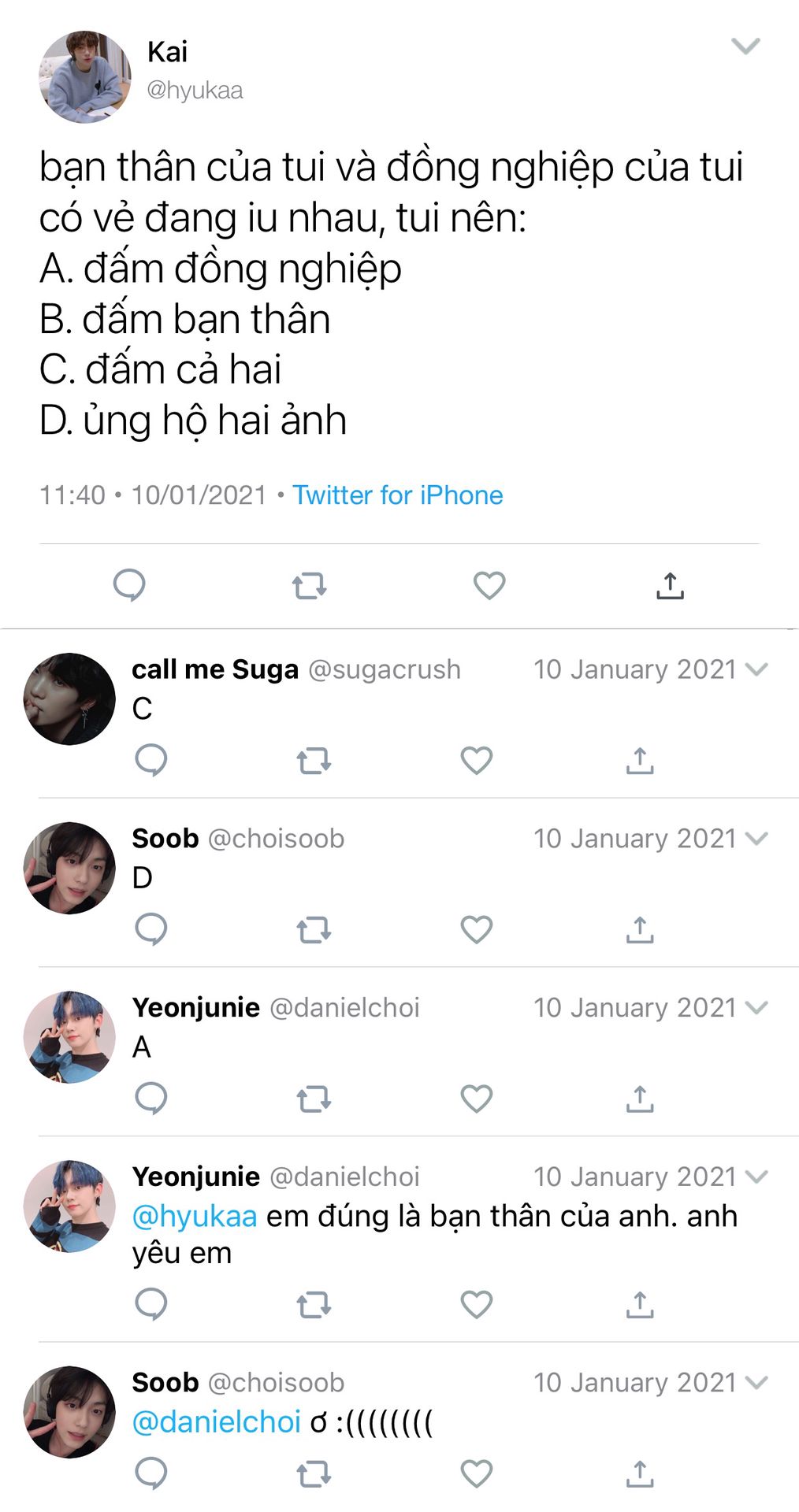This screenshot has width=799, height=1512.
Task: Open call me Suga's avatar
Action: pos(69,699)
